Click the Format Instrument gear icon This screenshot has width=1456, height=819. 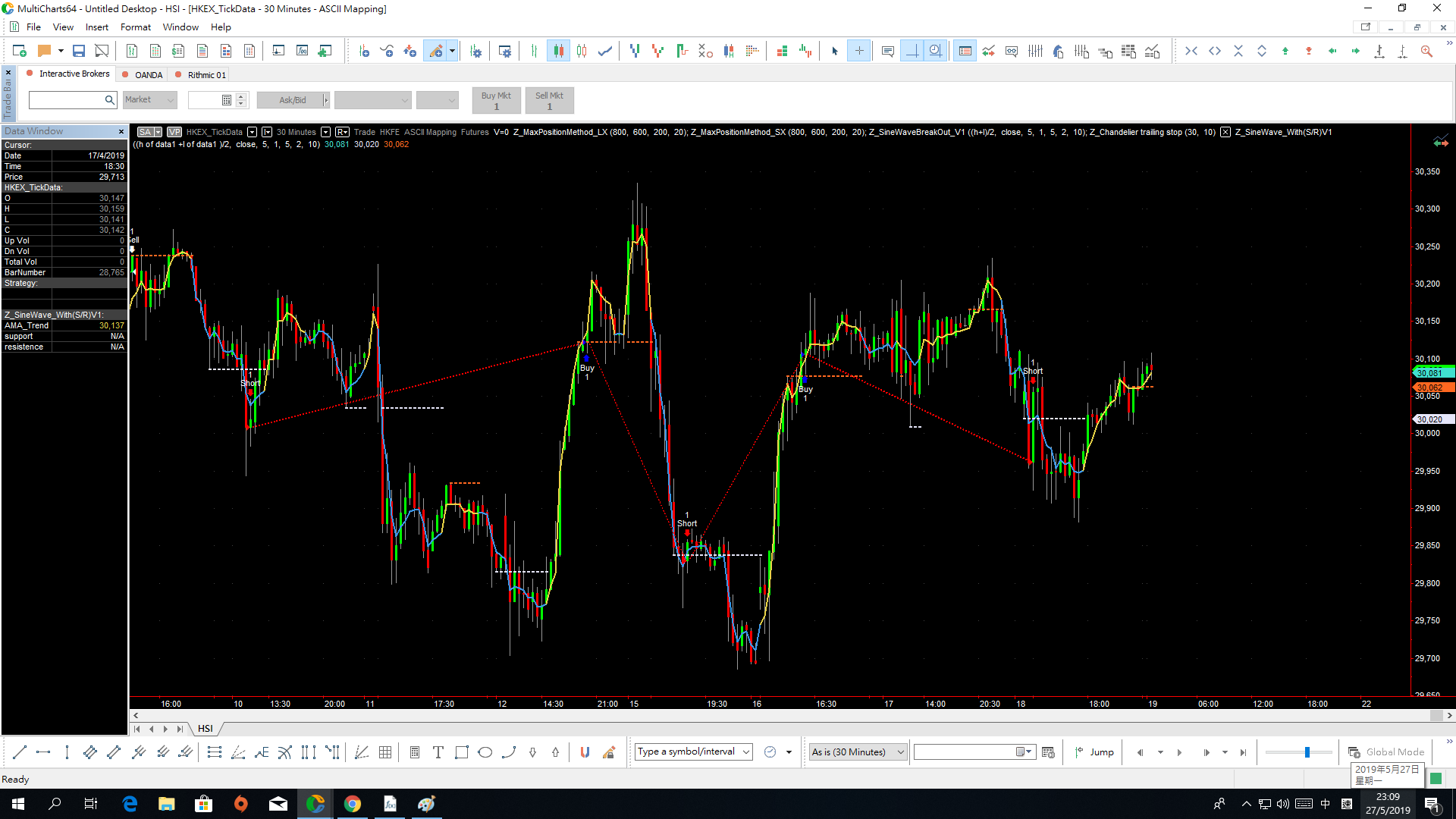tap(476, 51)
